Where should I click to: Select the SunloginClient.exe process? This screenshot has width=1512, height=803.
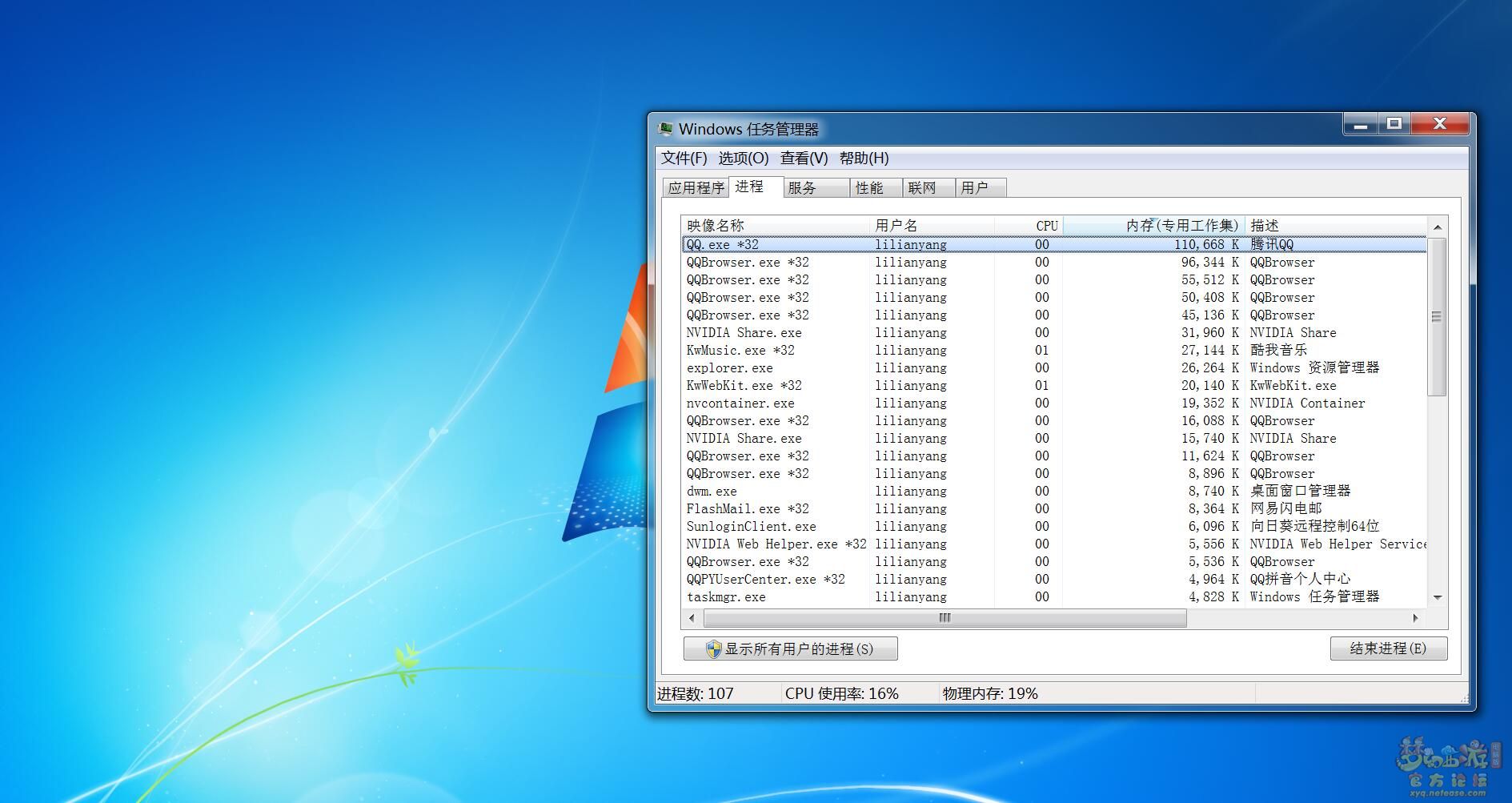click(1054, 527)
